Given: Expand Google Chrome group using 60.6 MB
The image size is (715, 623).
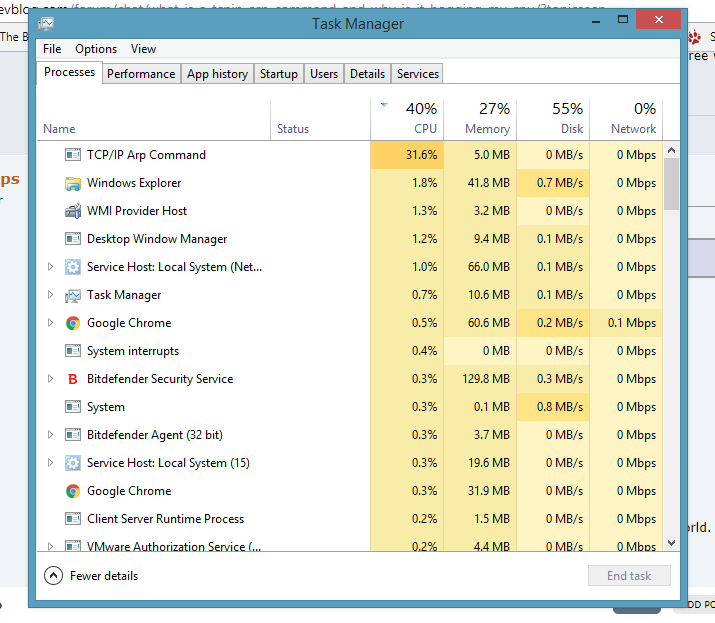Looking at the screenshot, I should pos(51,323).
